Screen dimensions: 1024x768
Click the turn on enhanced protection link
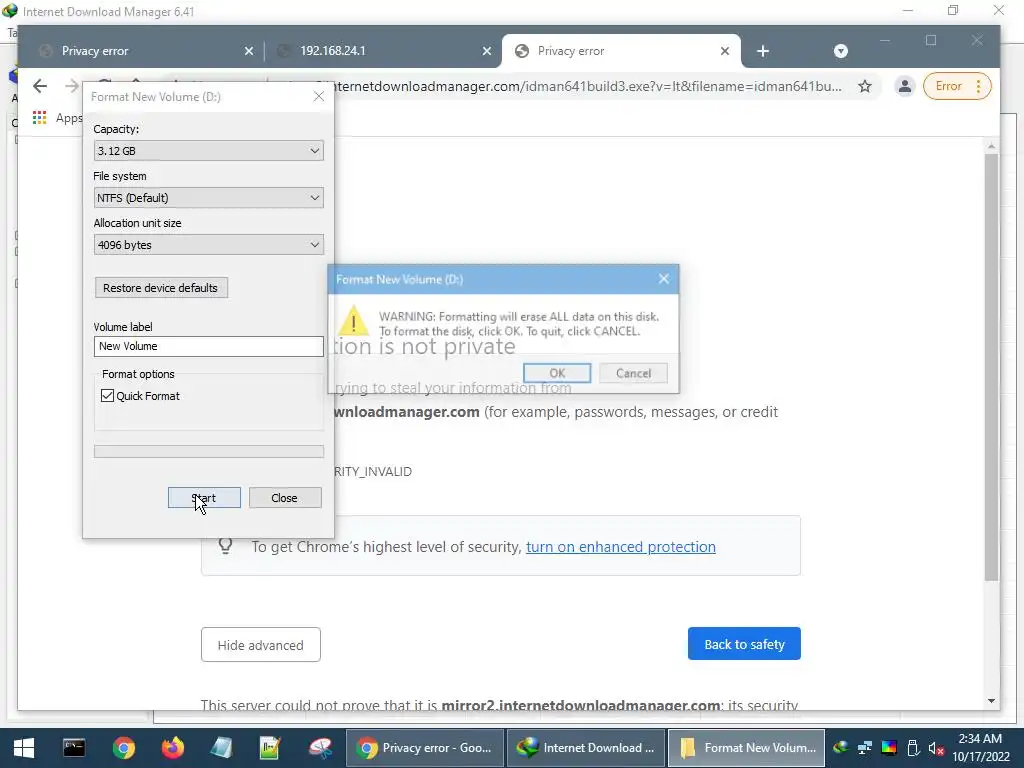click(620, 547)
